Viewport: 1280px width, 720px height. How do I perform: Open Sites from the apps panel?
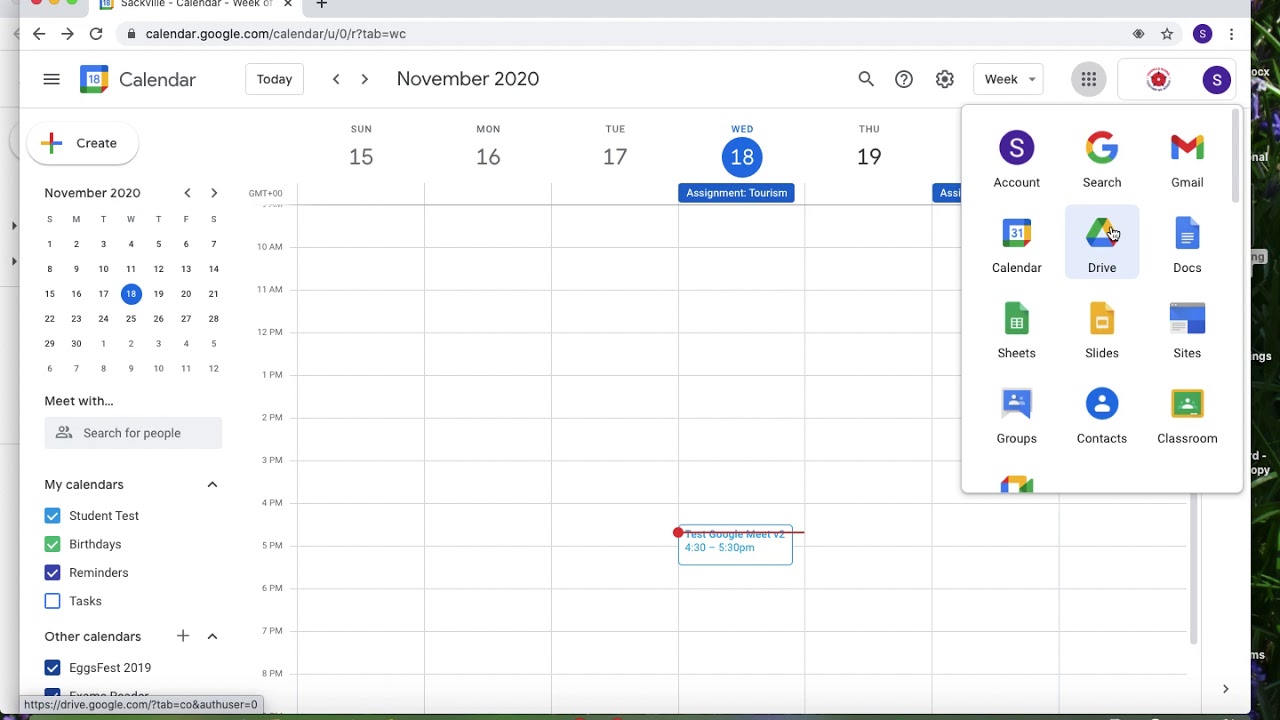(1187, 330)
